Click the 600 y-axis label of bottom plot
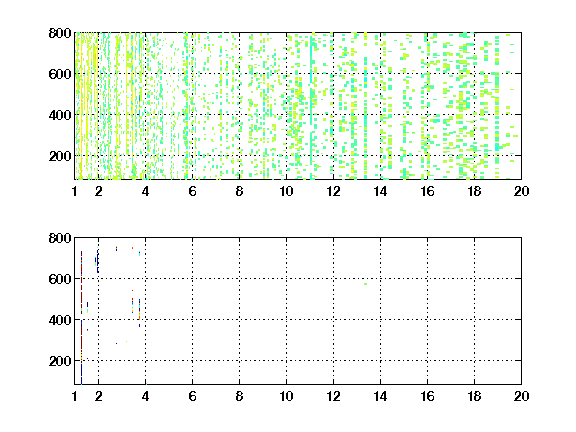This screenshot has width=576, height=432. (x=60, y=279)
